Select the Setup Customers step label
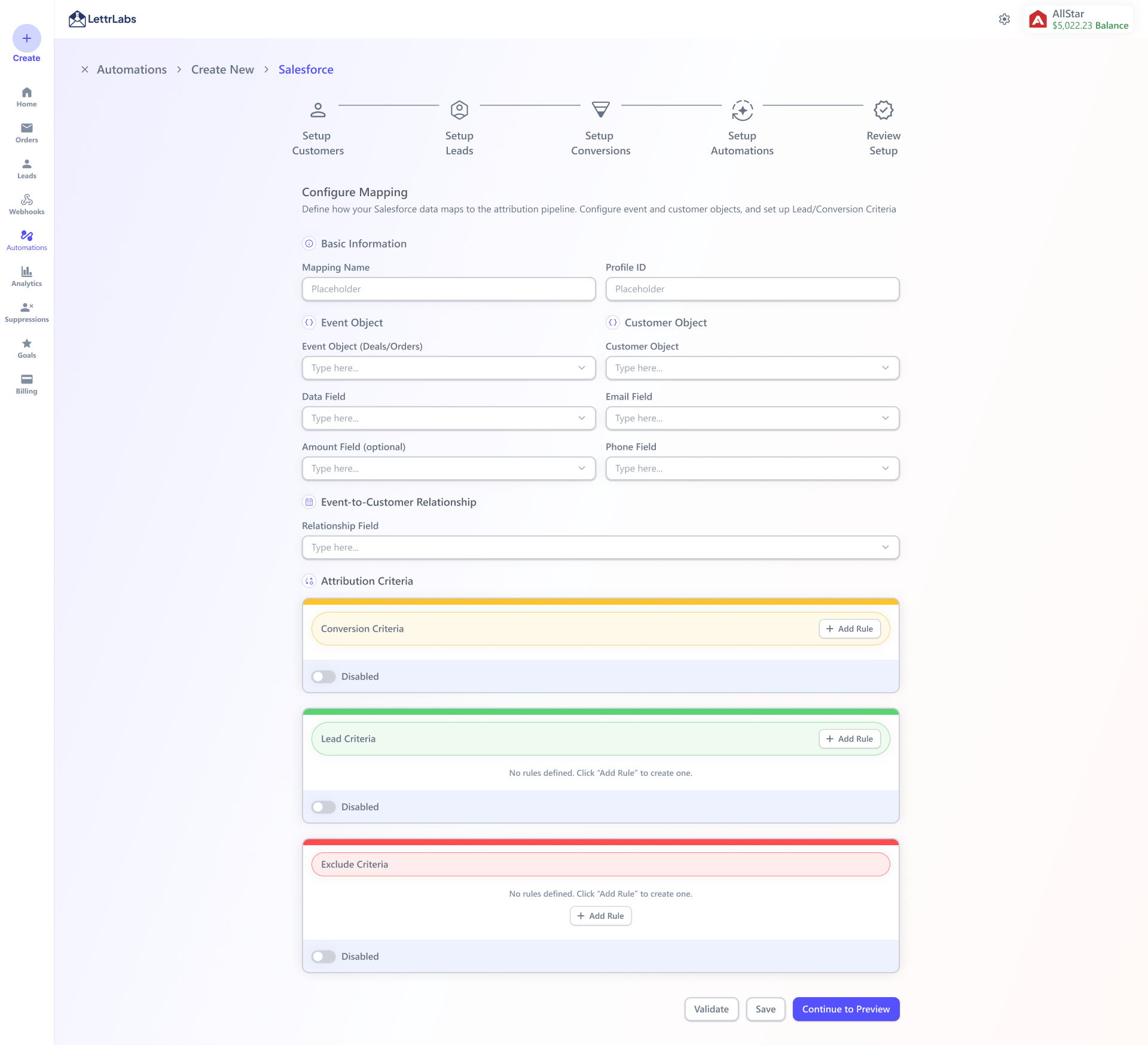Viewport: 1148px width, 1045px height. click(317, 143)
